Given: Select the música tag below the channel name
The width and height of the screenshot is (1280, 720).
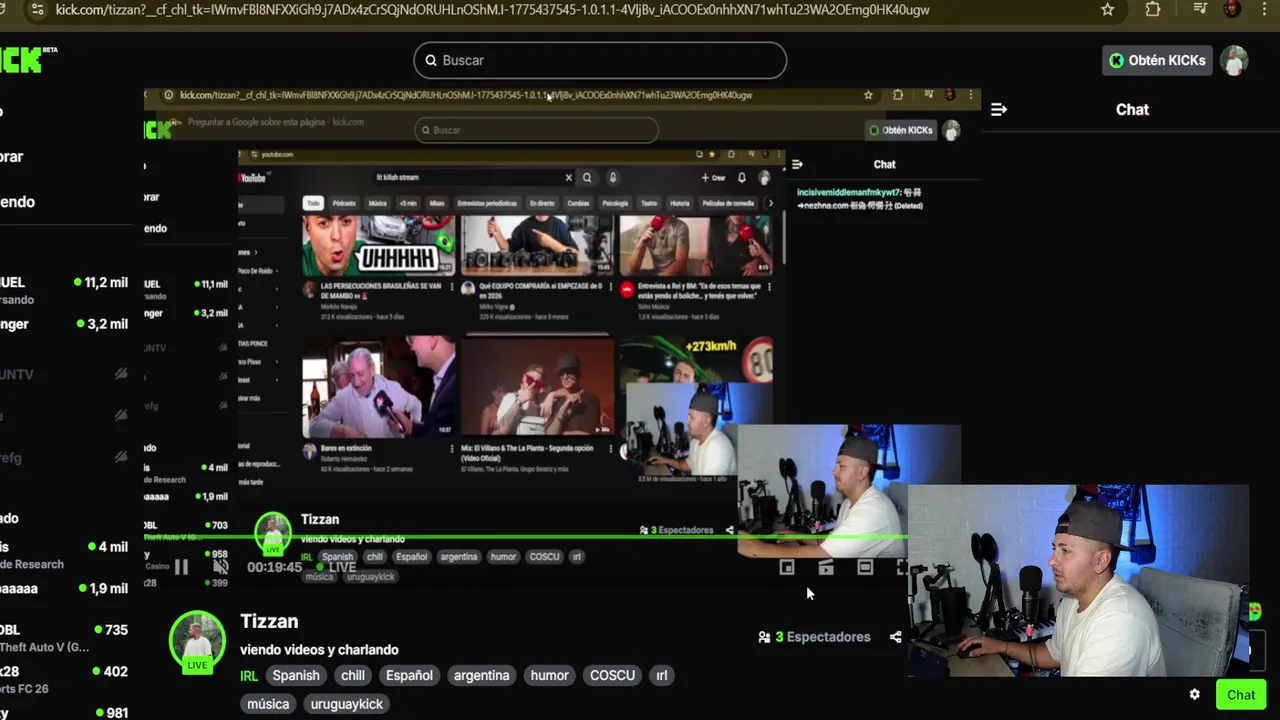Looking at the screenshot, I should coord(268,704).
